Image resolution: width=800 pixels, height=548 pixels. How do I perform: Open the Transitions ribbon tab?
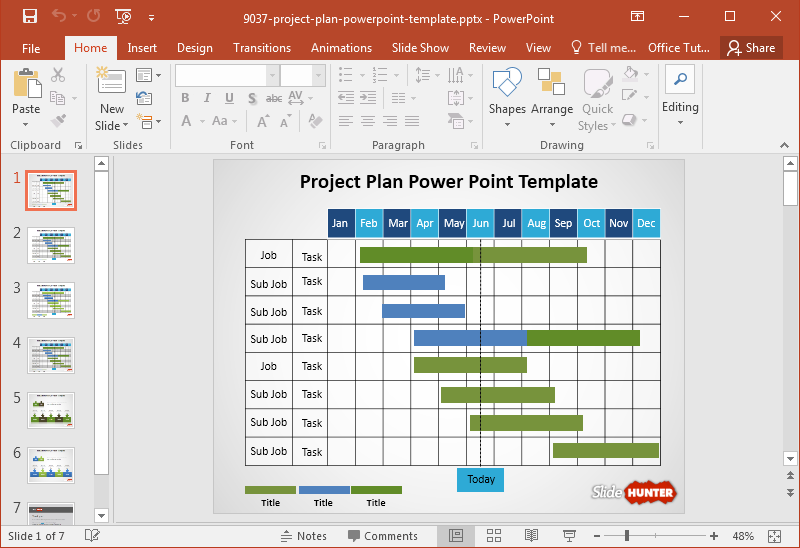[x=262, y=48]
